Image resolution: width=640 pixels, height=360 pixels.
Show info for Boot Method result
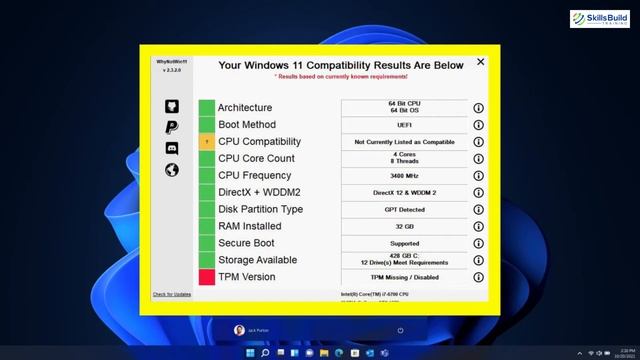478,125
